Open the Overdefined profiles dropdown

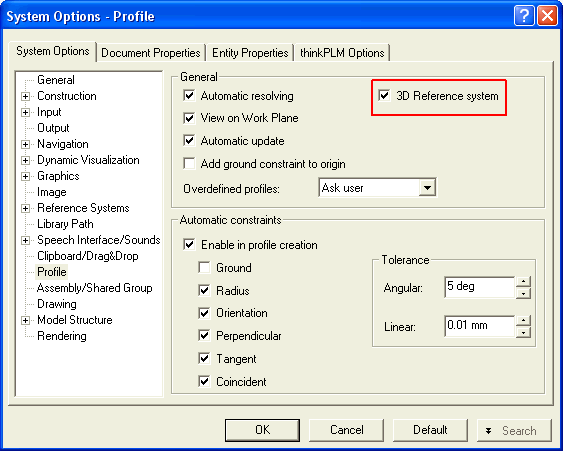[x=427, y=187]
